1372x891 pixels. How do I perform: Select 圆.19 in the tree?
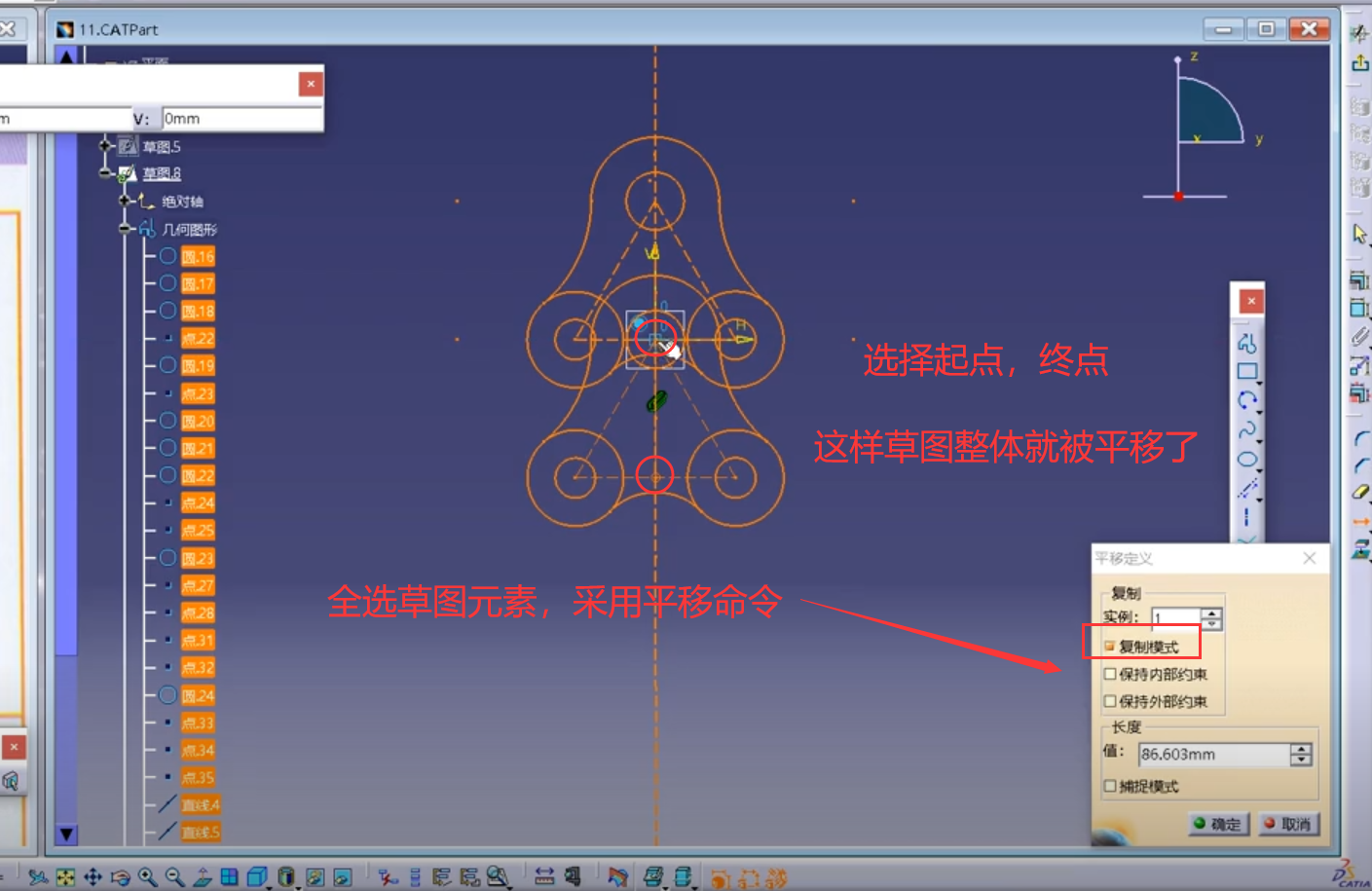[198, 366]
